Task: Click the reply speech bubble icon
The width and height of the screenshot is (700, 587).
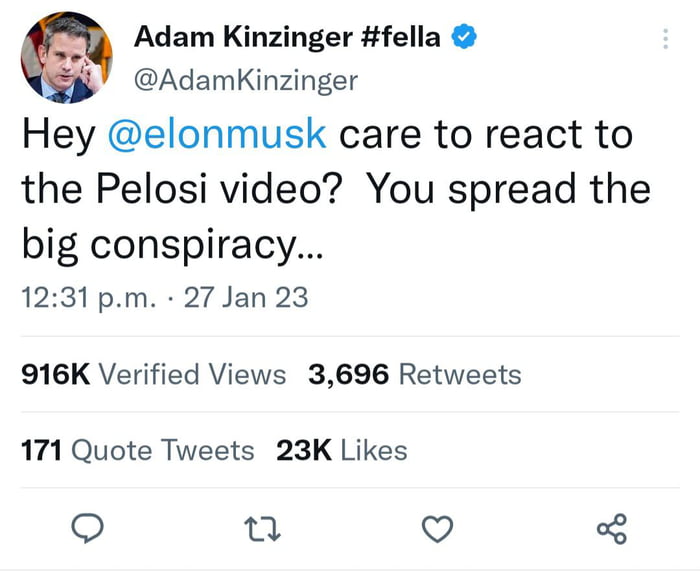Action: (89, 529)
